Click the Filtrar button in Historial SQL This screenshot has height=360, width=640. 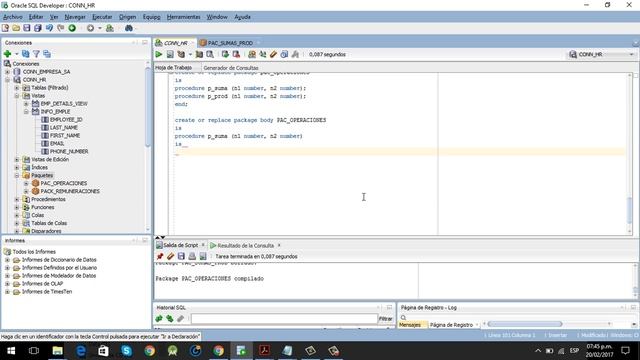pyautogui.click(x=385, y=318)
